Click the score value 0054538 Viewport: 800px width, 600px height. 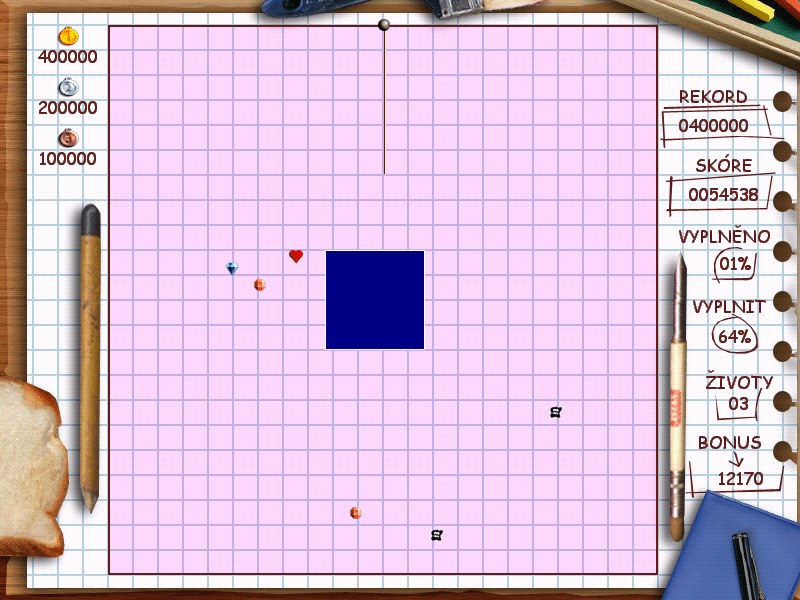coord(723,194)
